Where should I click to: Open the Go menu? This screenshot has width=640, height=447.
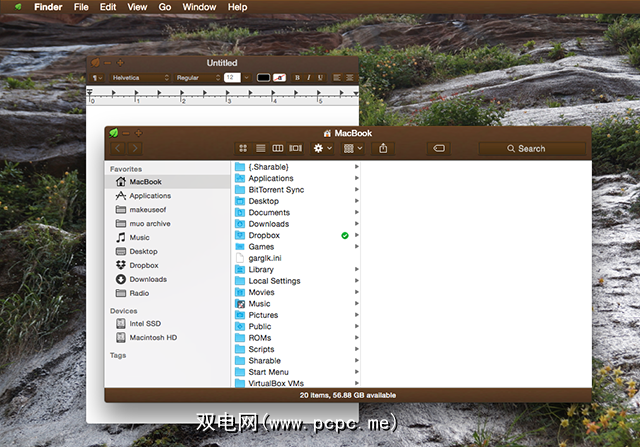[x=164, y=7]
